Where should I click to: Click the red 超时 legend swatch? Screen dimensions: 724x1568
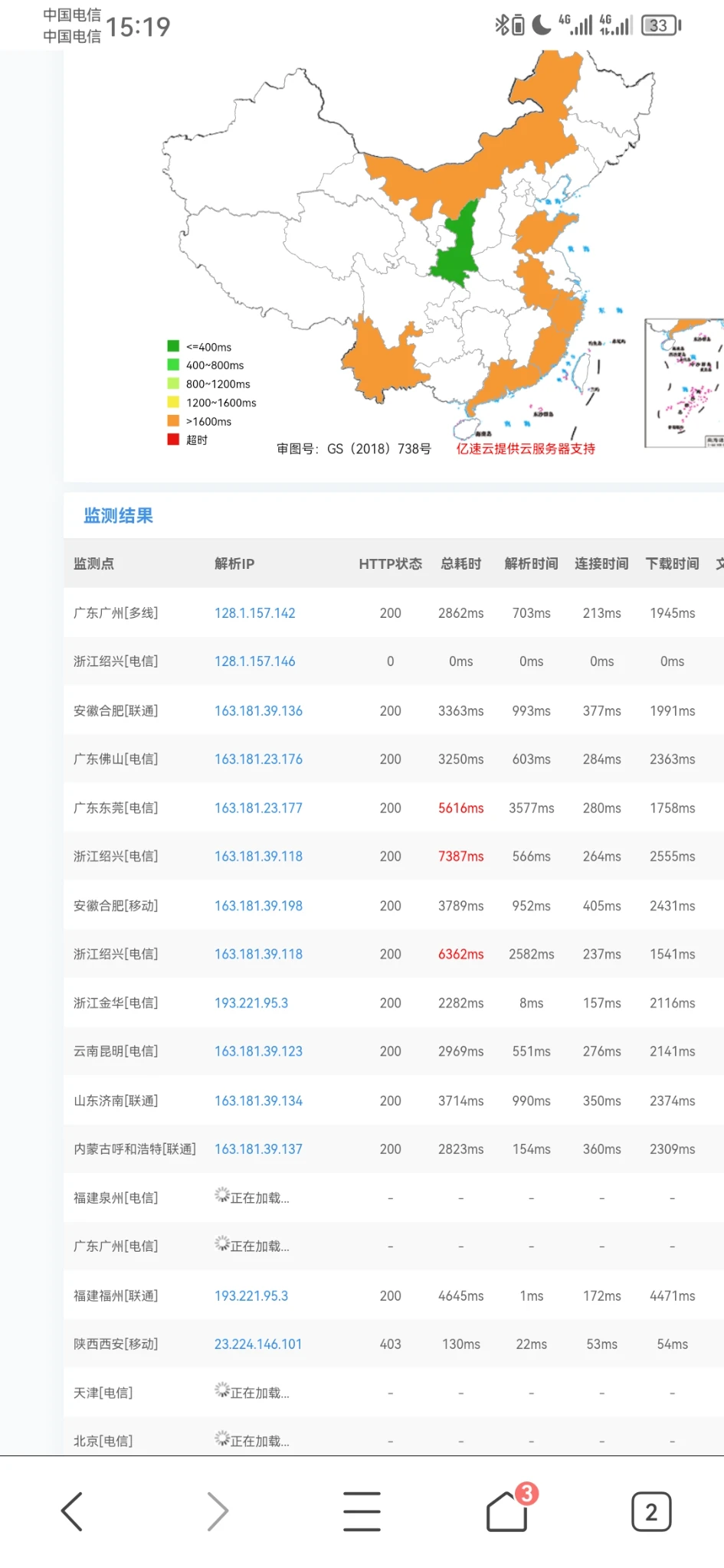pos(173,439)
